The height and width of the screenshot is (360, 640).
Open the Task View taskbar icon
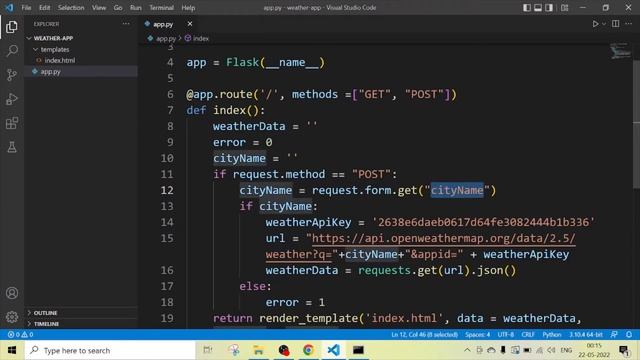tap(208, 350)
